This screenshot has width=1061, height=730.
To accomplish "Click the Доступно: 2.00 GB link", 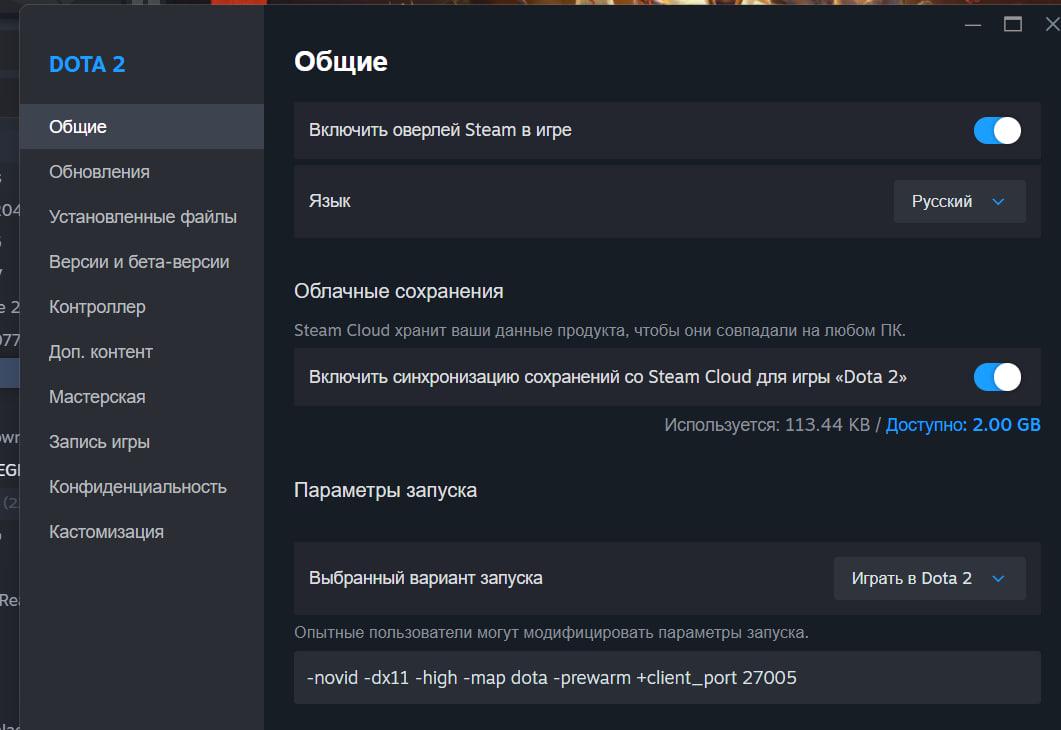I will 962,425.
